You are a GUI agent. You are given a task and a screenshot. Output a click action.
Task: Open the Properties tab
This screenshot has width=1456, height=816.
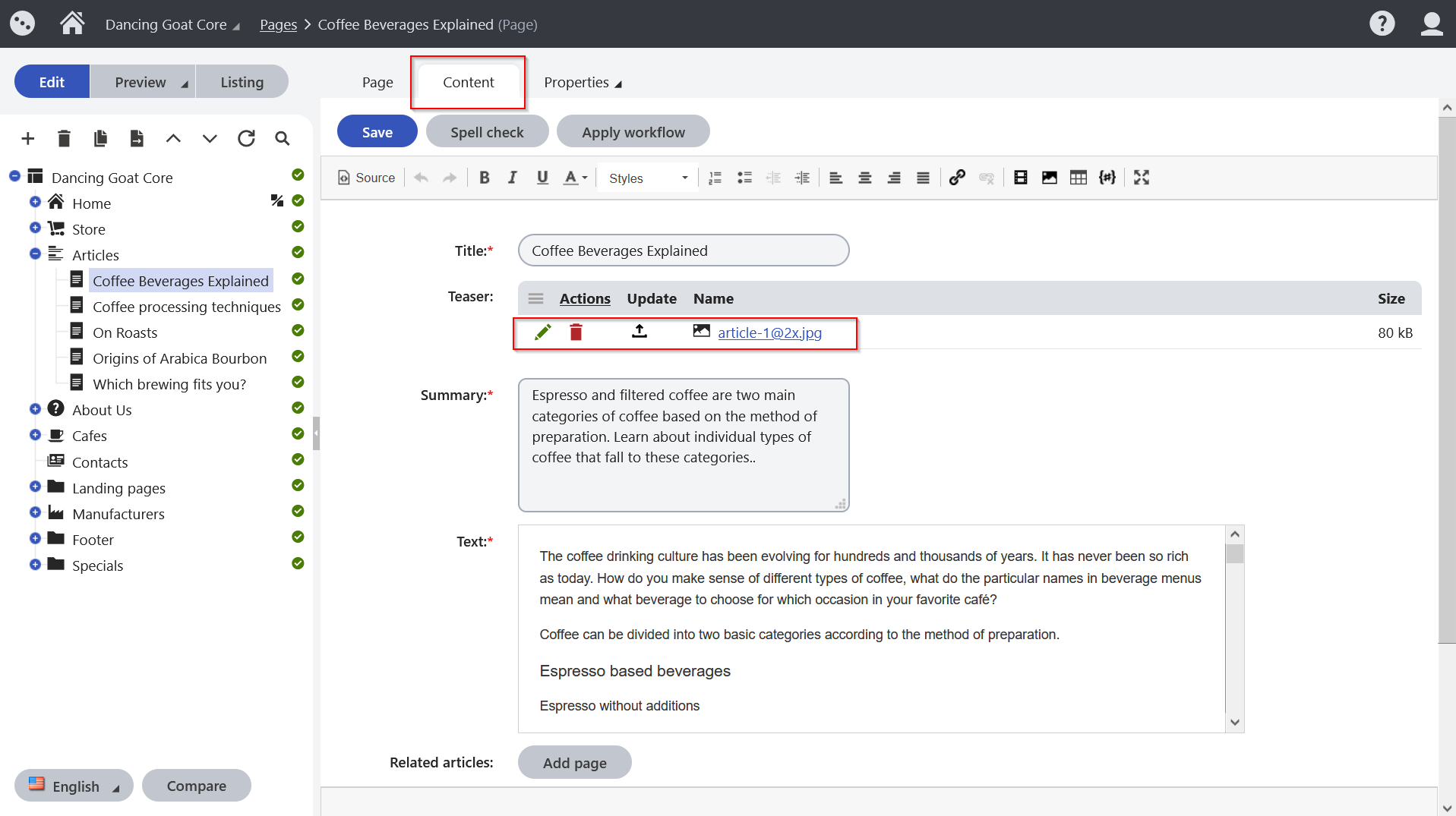[x=577, y=82]
